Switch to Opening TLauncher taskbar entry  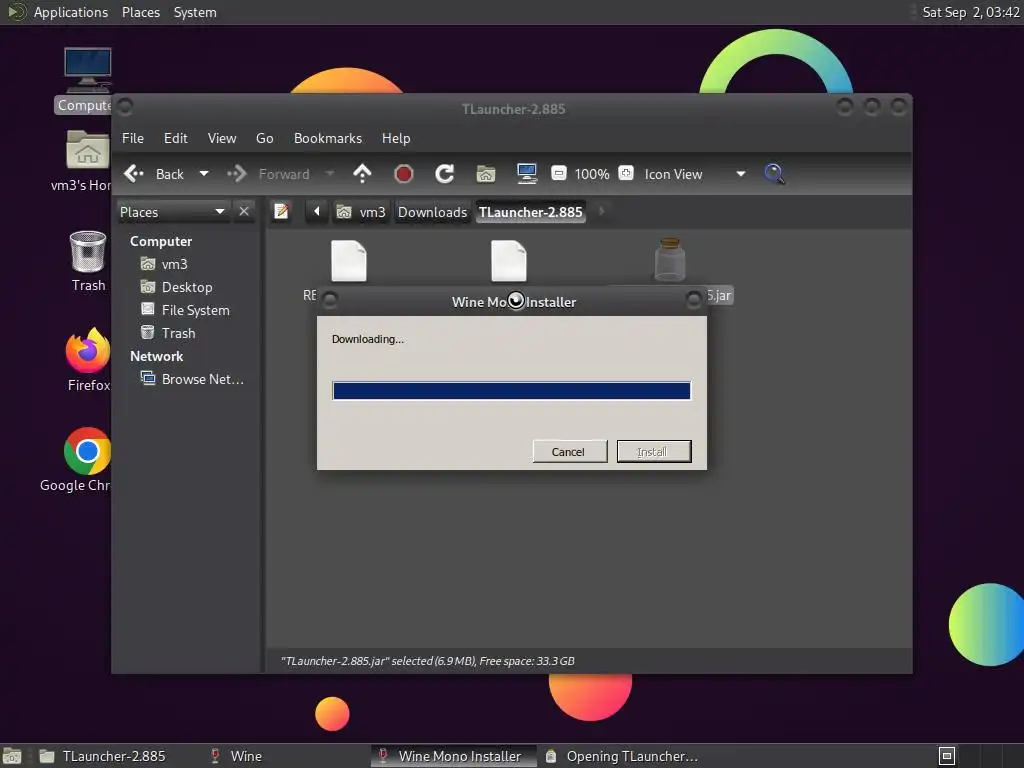tap(622, 756)
